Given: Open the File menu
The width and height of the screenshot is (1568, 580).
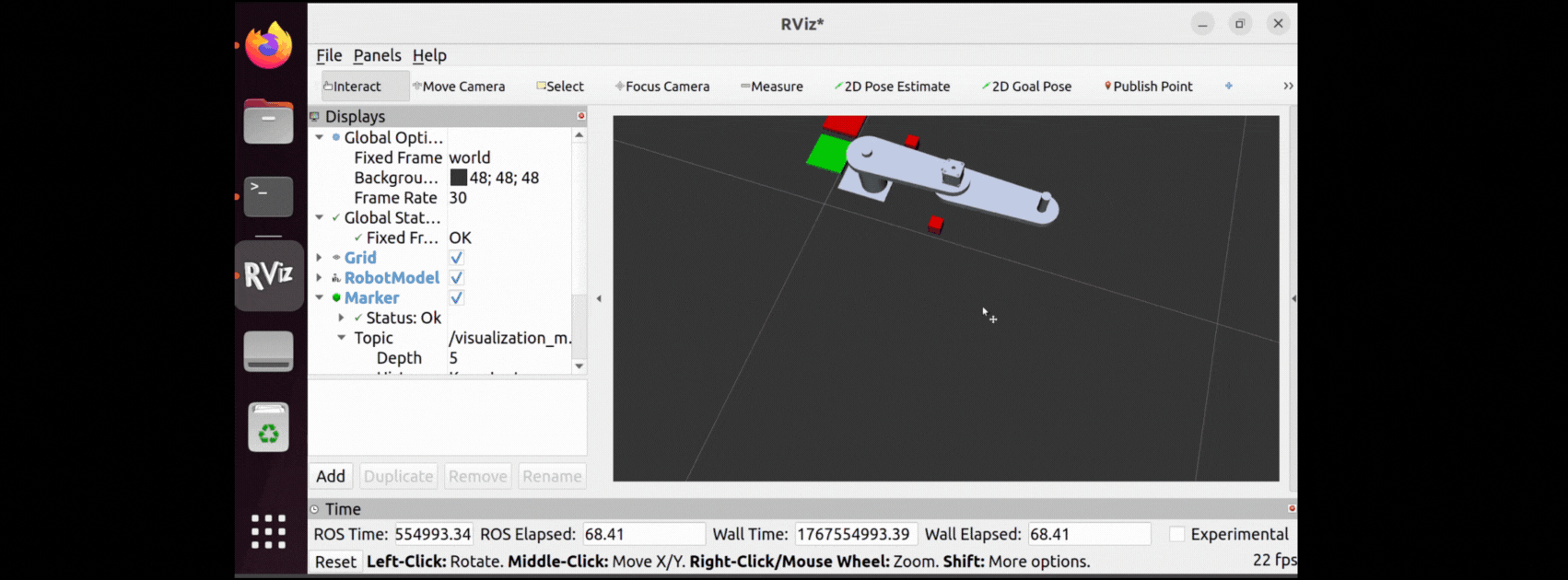Looking at the screenshot, I should coord(329,55).
